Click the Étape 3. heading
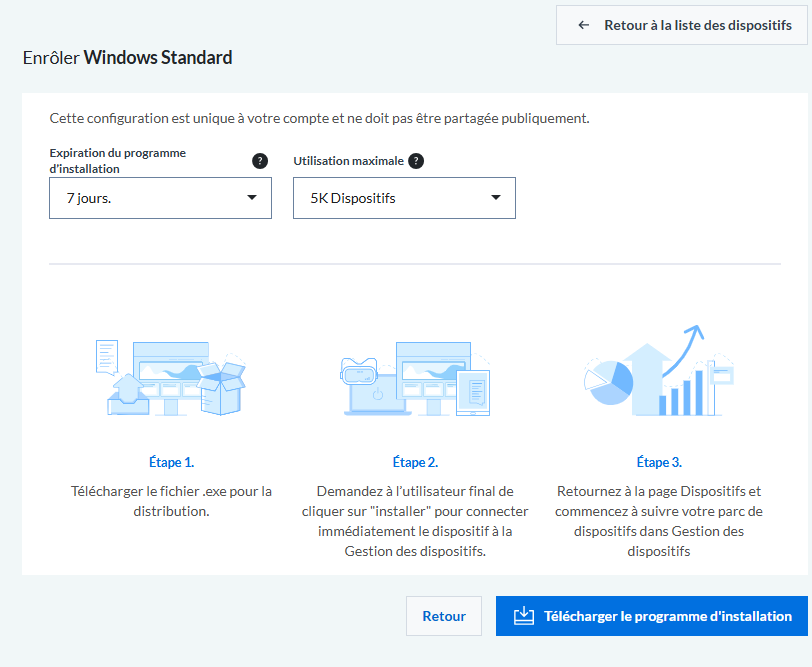812x667 pixels. click(659, 462)
